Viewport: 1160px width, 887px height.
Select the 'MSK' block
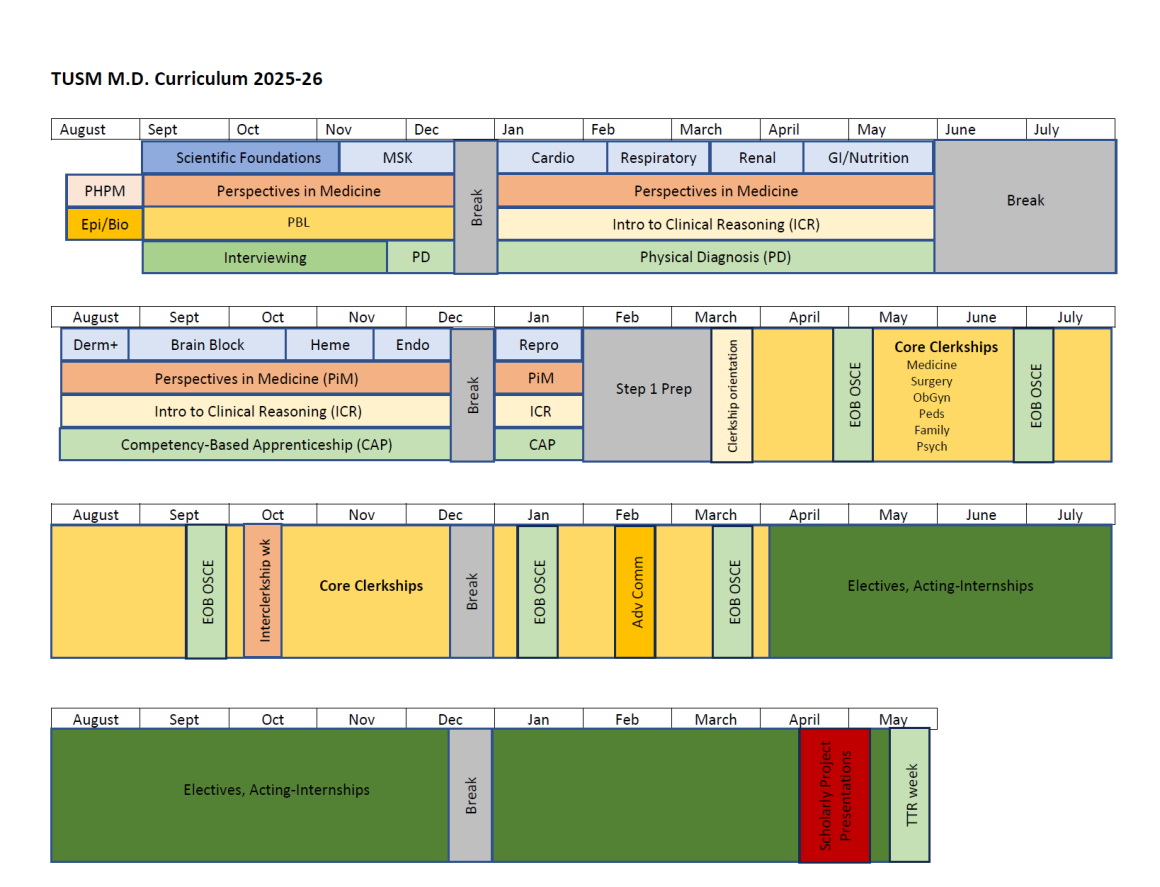click(397, 158)
